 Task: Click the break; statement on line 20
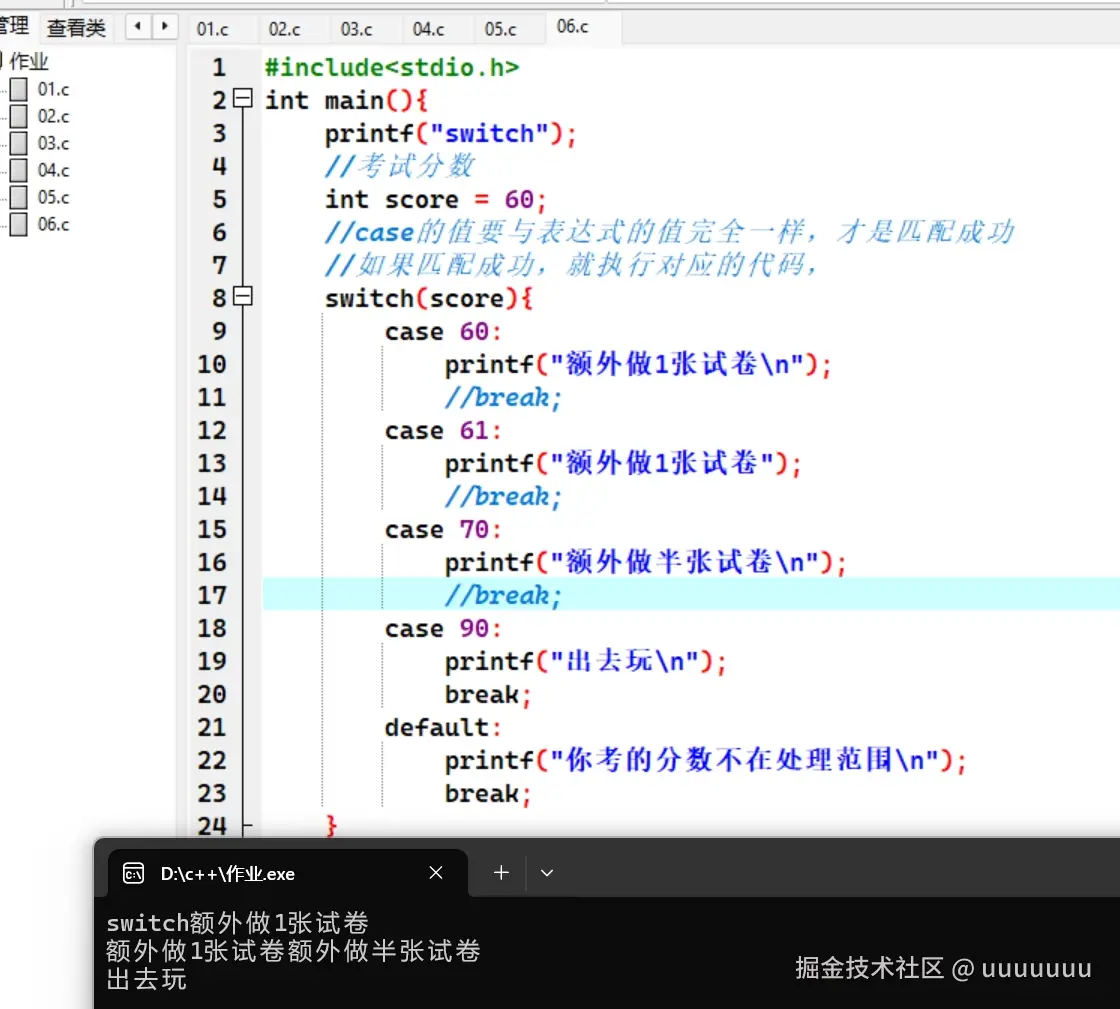[x=489, y=695]
